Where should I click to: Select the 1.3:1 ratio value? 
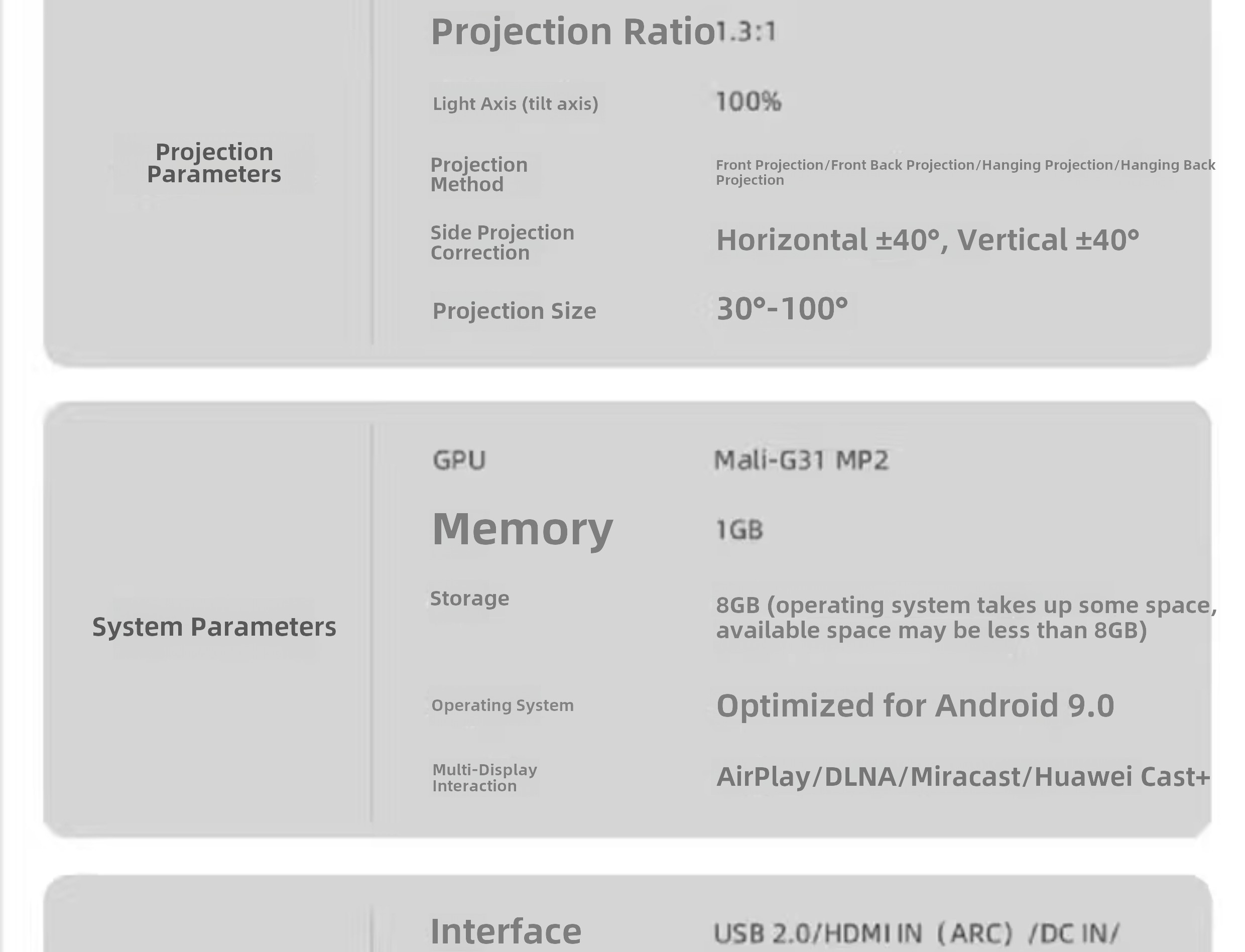click(x=746, y=32)
